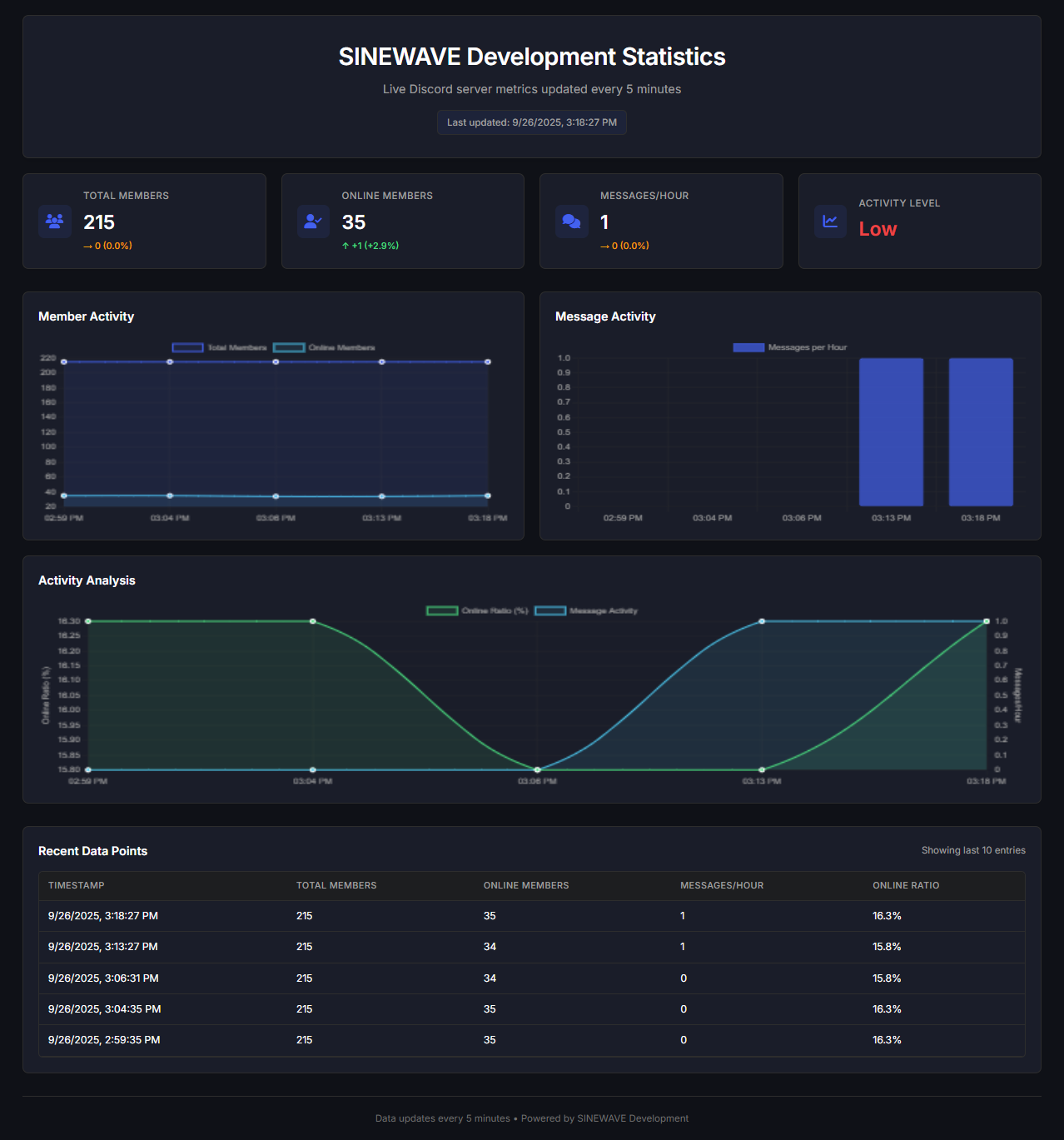Sort the table by the TIMESTAMP column header
The width and height of the screenshot is (1064, 1140).
76,885
